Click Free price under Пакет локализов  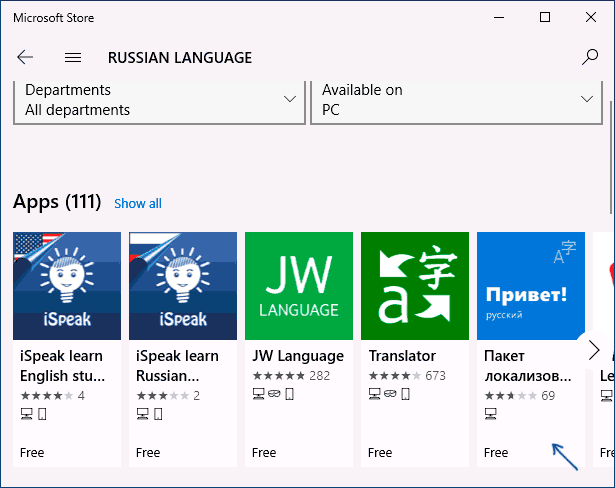496,453
